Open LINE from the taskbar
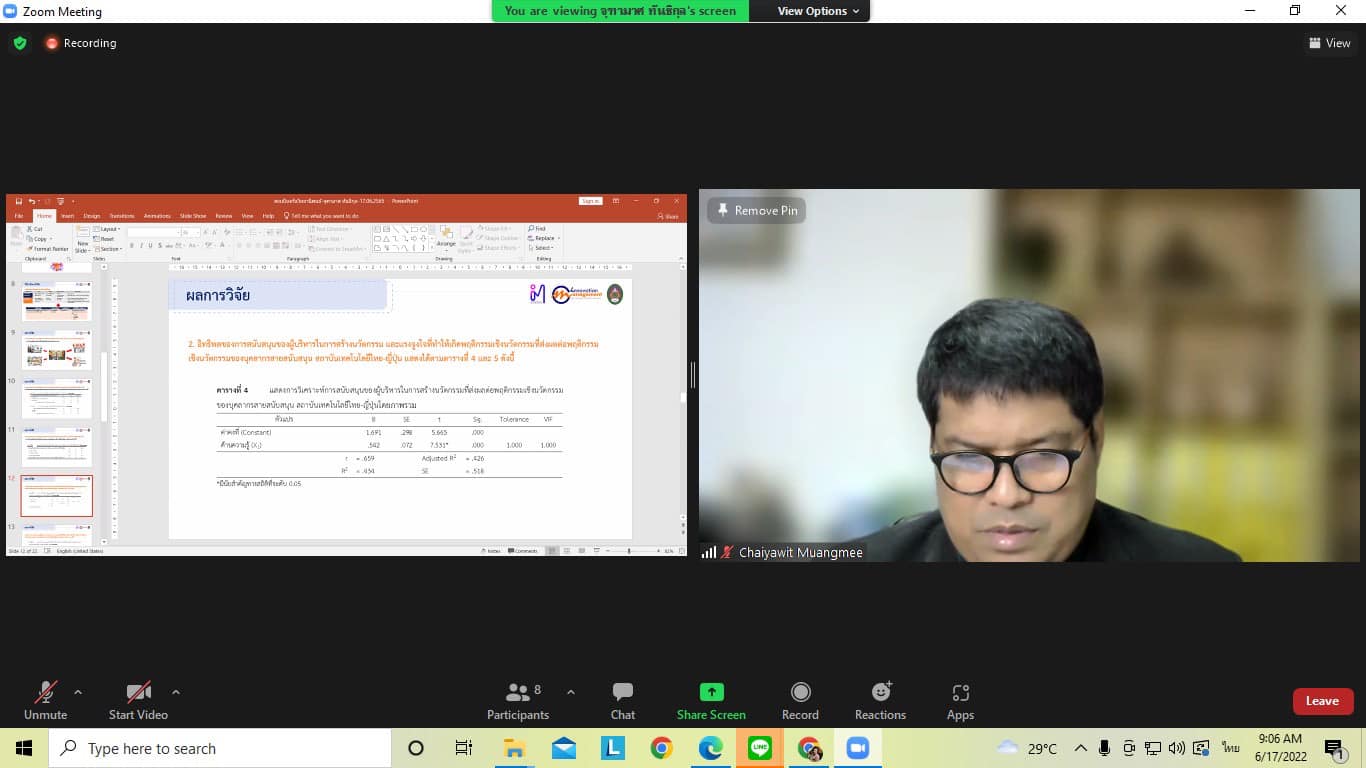The image size is (1366, 768). click(760, 748)
